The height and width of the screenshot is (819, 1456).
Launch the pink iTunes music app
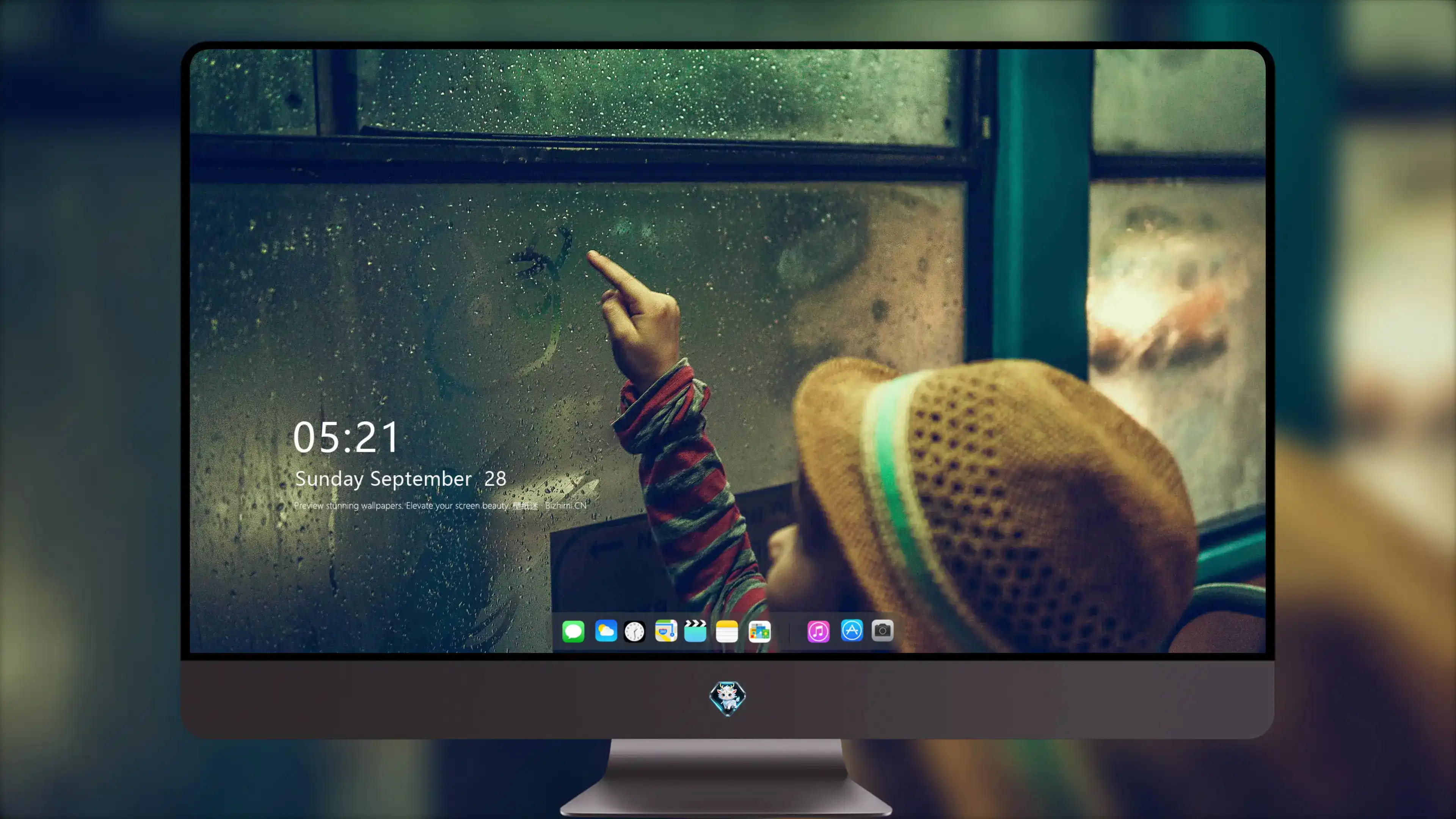[x=819, y=631]
